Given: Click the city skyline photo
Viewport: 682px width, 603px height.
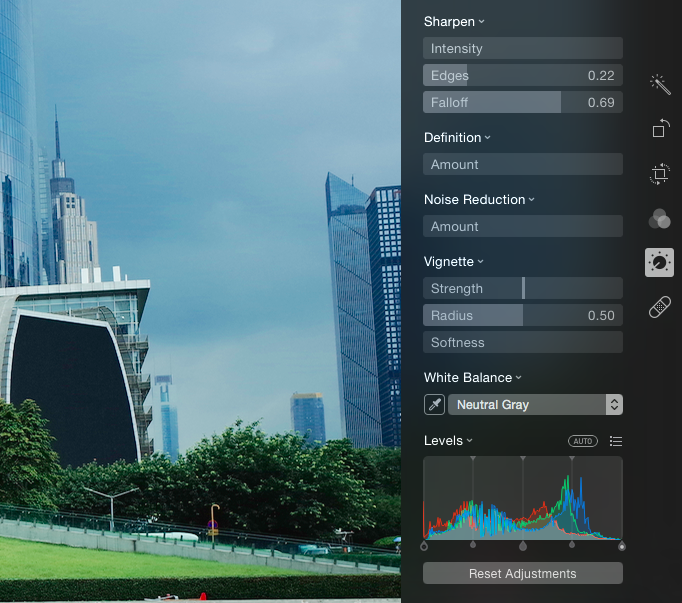Looking at the screenshot, I should pyautogui.click(x=200, y=301).
